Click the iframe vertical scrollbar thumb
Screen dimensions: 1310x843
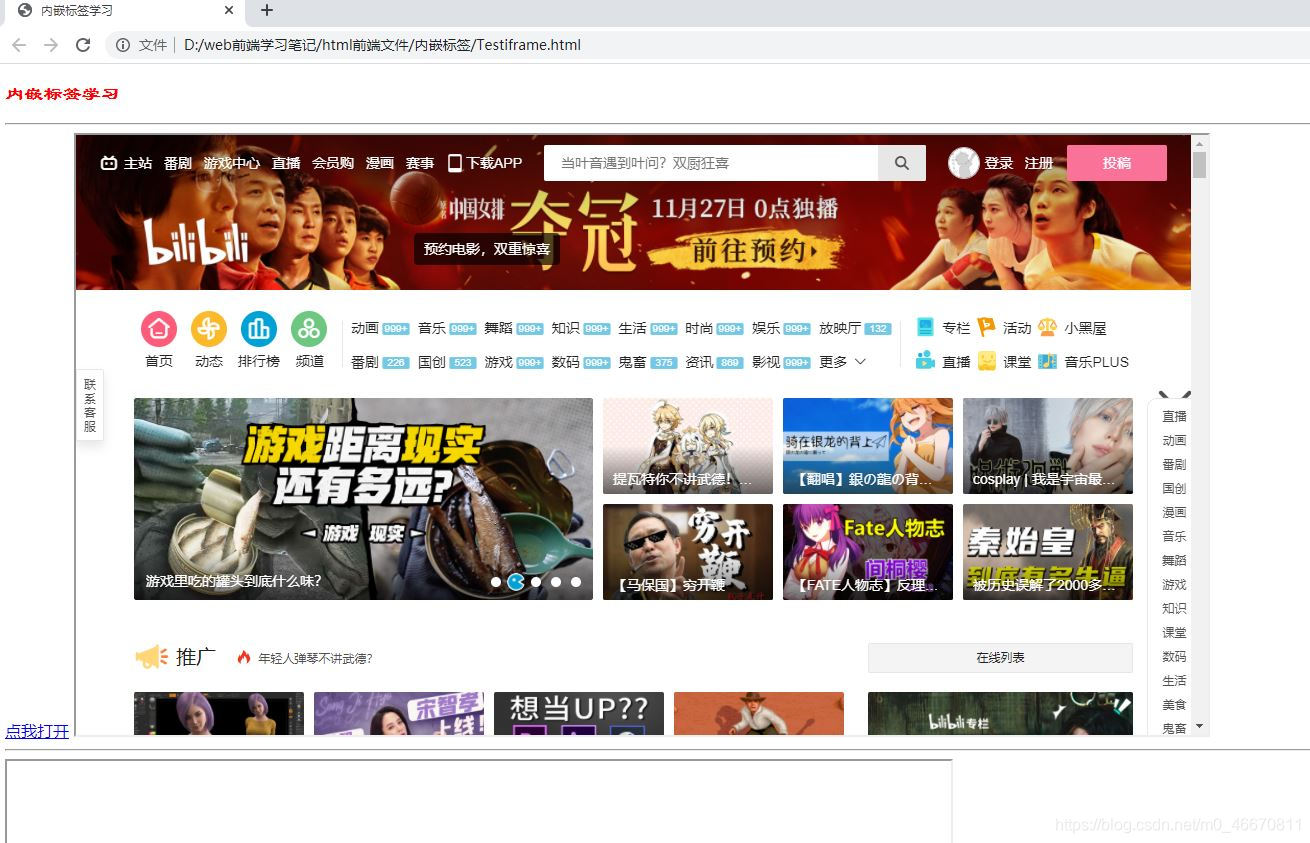point(1200,165)
